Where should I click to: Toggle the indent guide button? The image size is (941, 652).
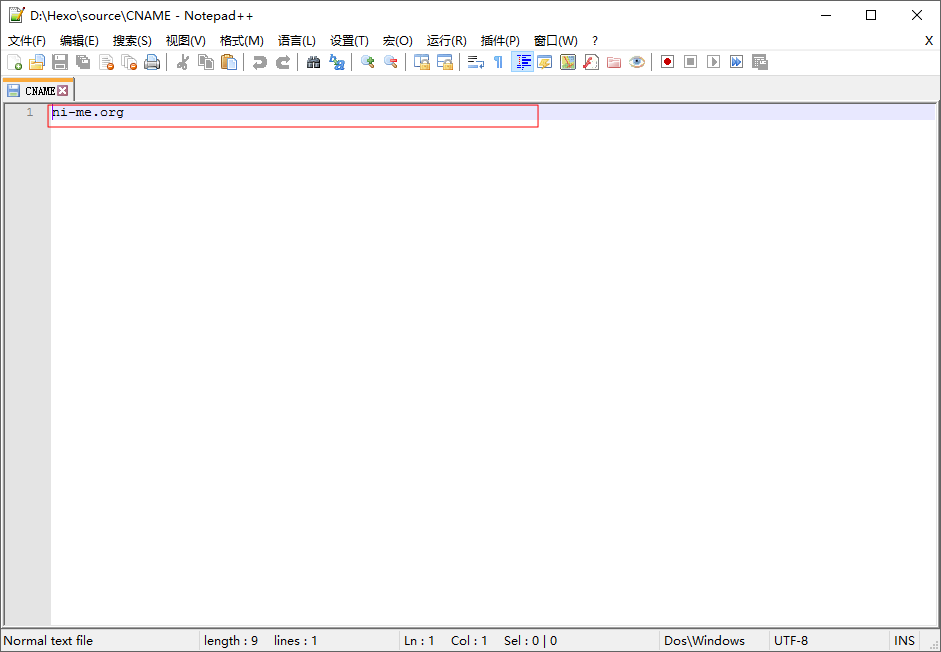point(522,62)
